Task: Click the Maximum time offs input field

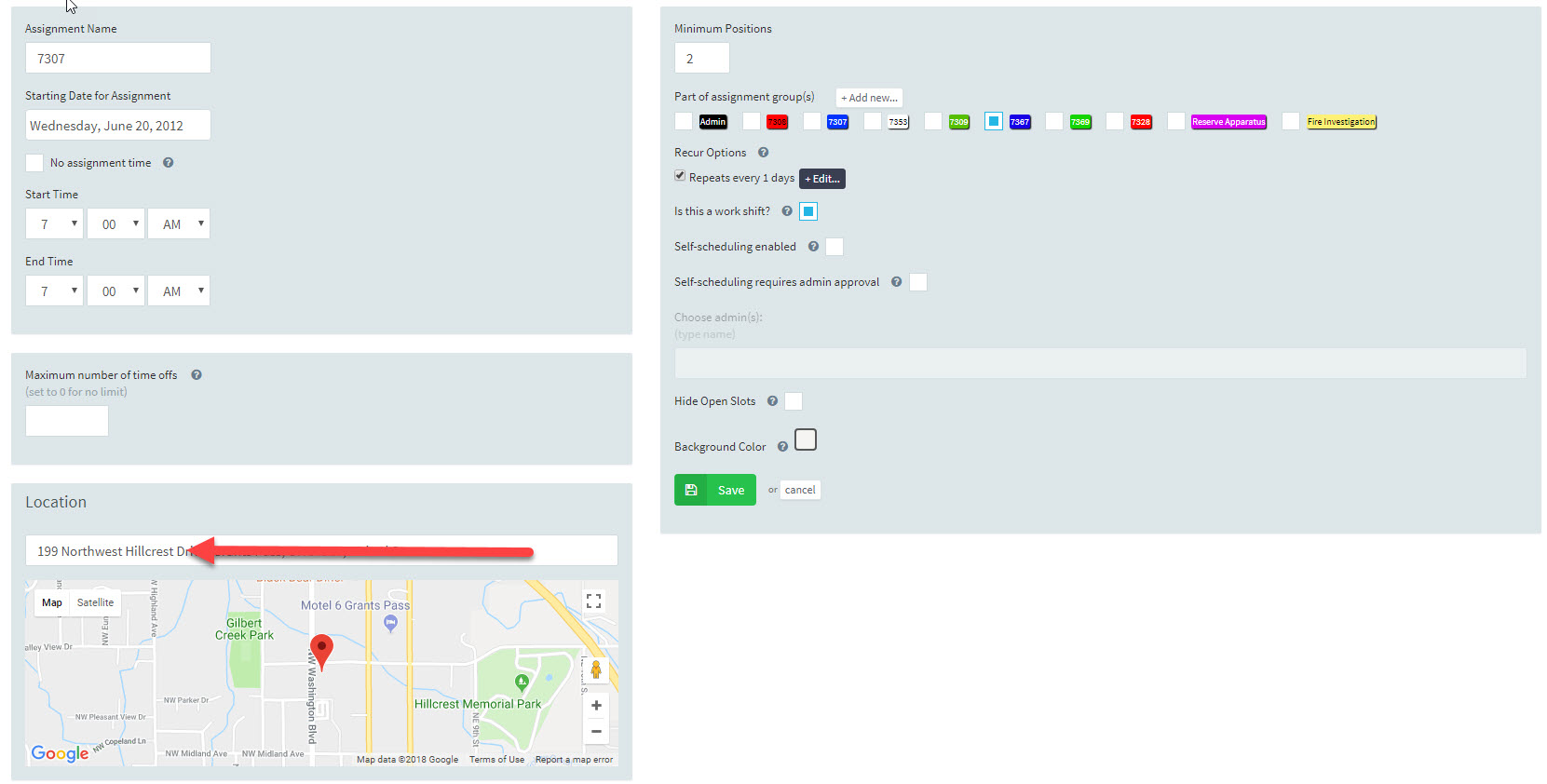Action: click(67, 421)
